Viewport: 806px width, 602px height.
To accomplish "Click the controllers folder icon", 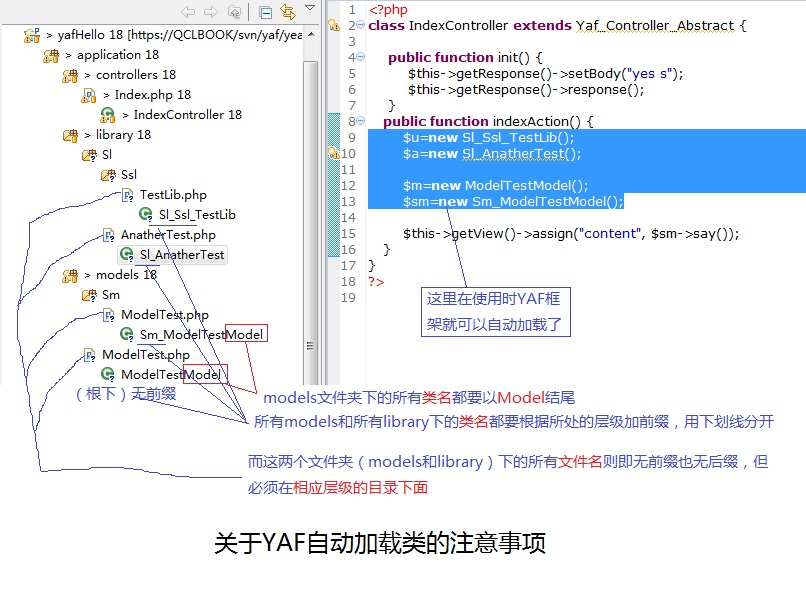I will (x=70, y=76).
